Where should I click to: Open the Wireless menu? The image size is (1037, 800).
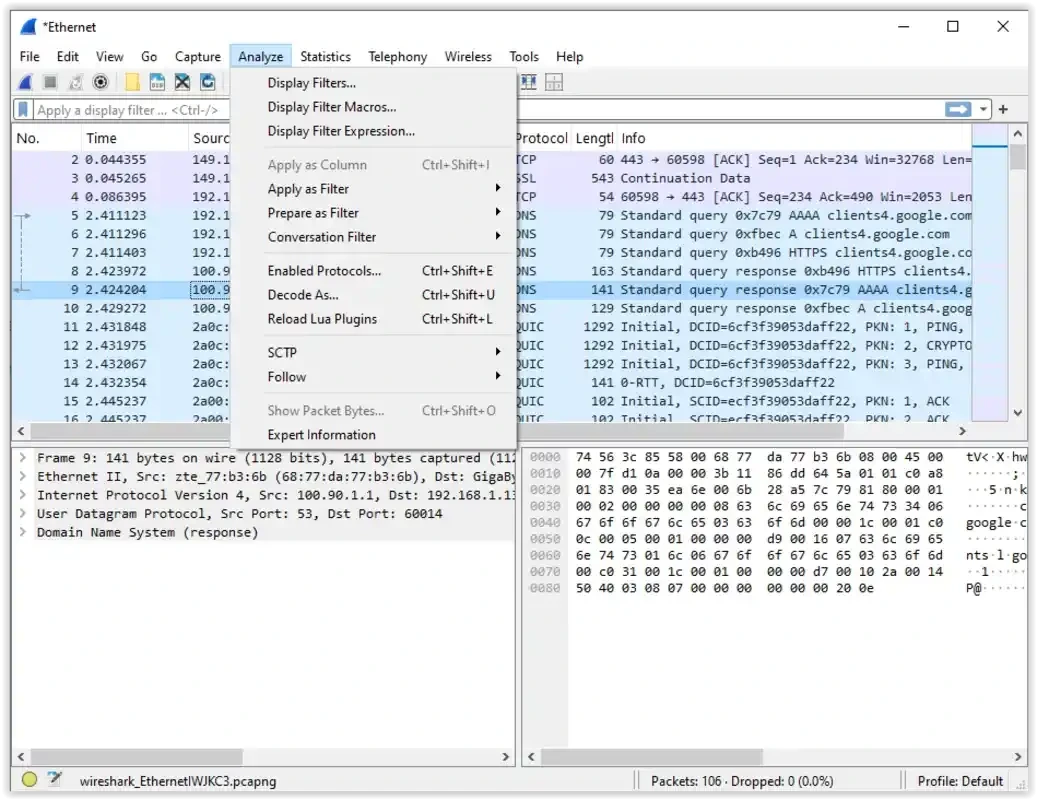click(x=468, y=57)
